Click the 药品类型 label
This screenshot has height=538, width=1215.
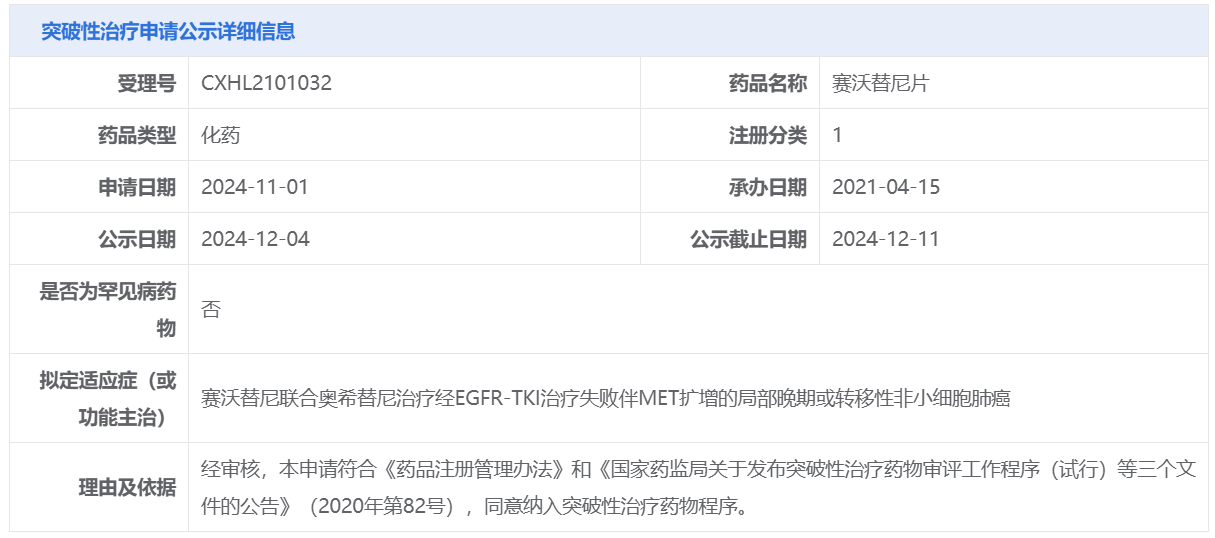pos(137,135)
